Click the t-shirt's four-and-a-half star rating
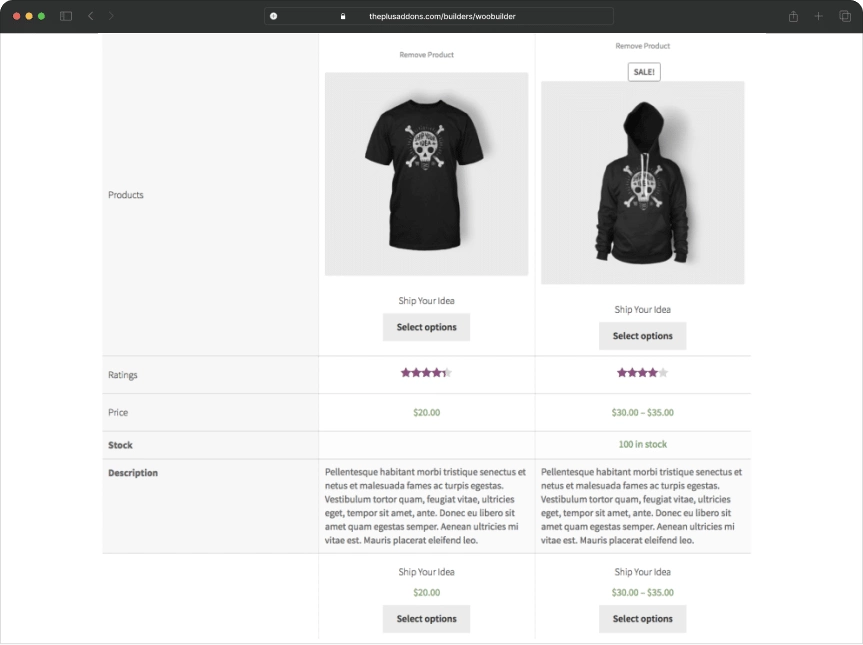Image resolution: width=863 pixels, height=645 pixels. (x=426, y=371)
